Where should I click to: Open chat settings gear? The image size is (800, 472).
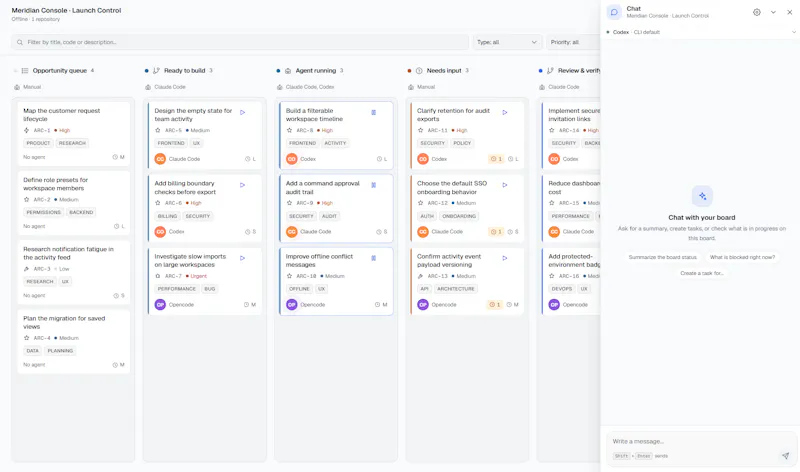tap(757, 12)
